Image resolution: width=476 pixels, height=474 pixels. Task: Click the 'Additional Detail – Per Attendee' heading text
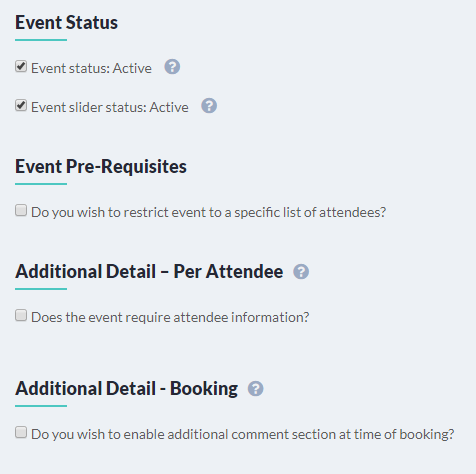(149, 271)
